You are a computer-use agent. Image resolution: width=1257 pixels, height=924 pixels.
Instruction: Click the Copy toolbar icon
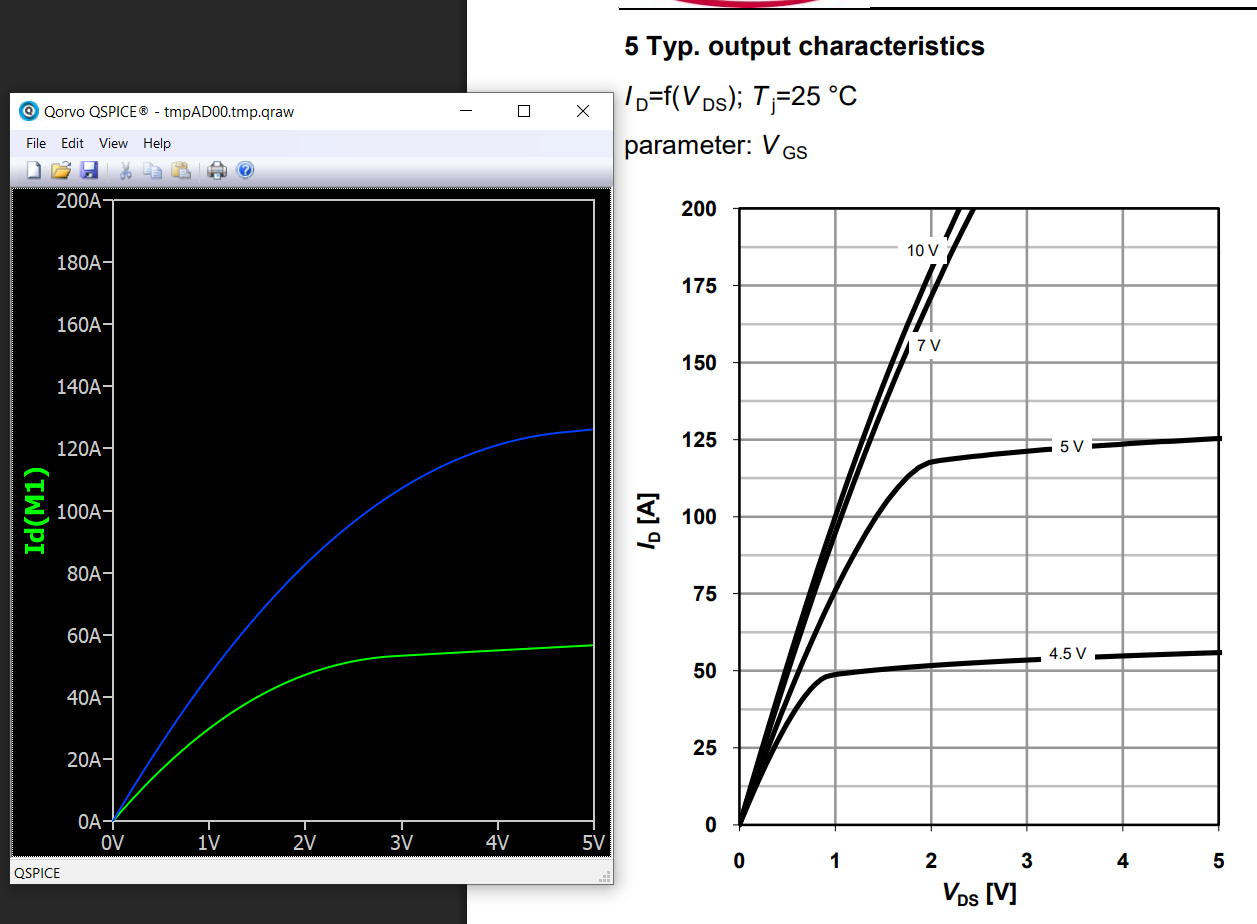(152, 171)
